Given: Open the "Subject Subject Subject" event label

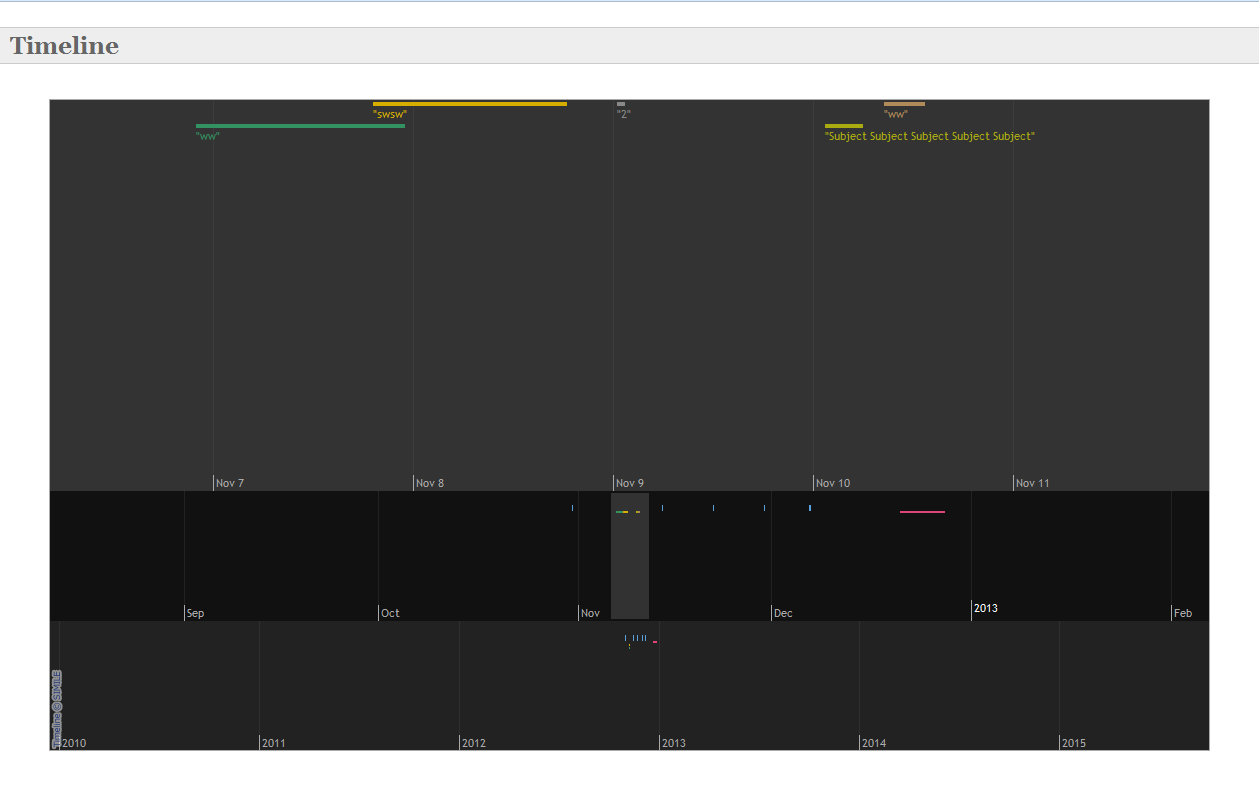Looking at the screenshot, I should (930, 136).
